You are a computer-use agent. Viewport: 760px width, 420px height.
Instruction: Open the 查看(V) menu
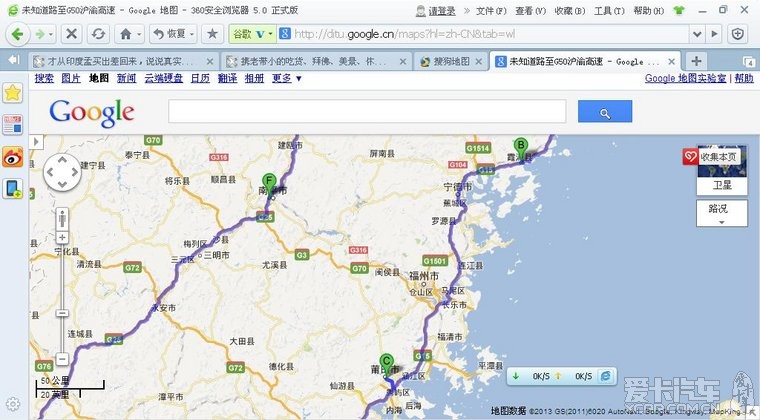pos(531,10)
